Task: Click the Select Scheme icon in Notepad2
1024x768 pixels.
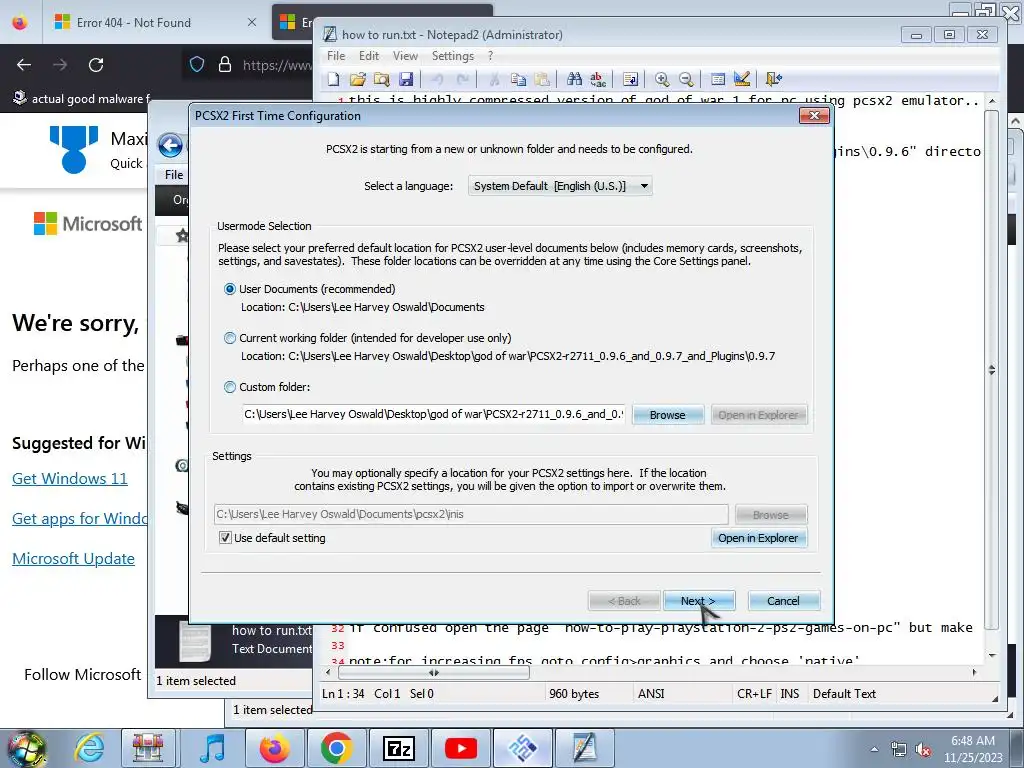Action: [718, 79]
